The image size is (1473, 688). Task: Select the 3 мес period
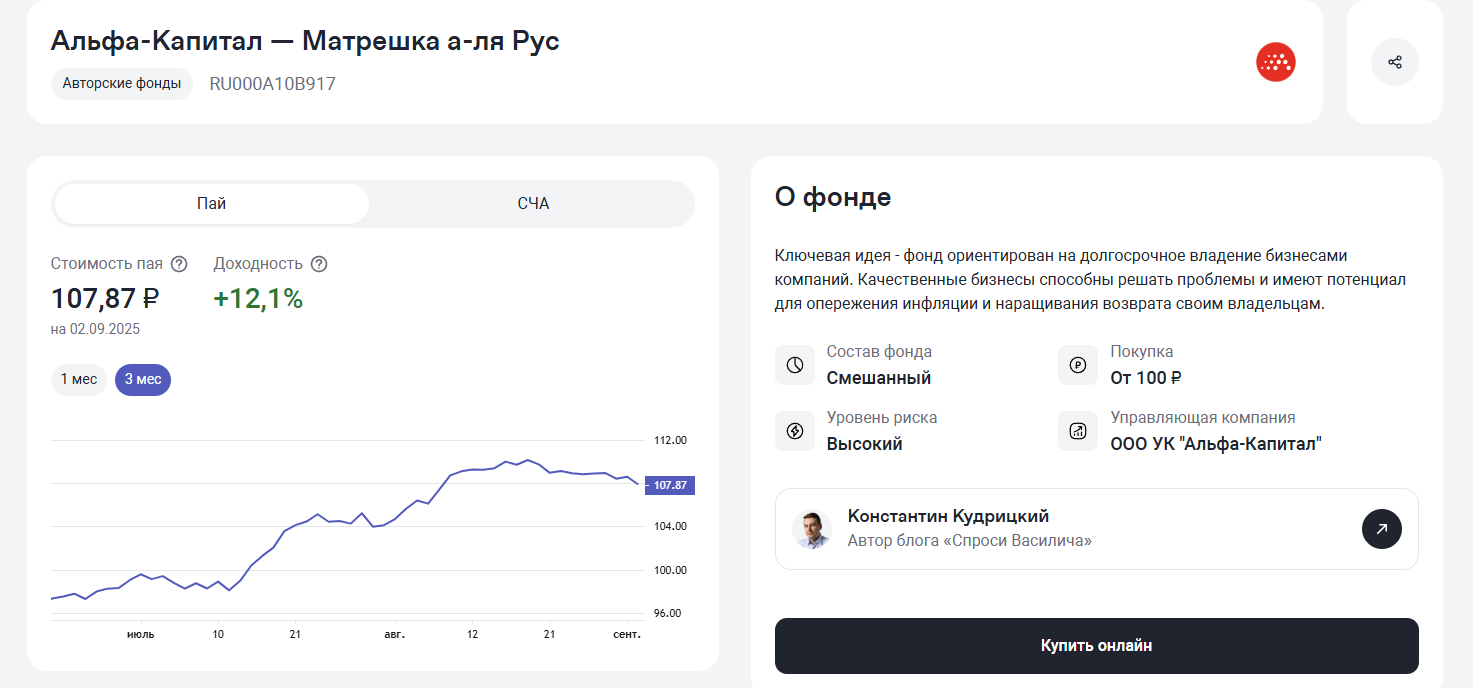pyautogui.click(x=143, y=380)
